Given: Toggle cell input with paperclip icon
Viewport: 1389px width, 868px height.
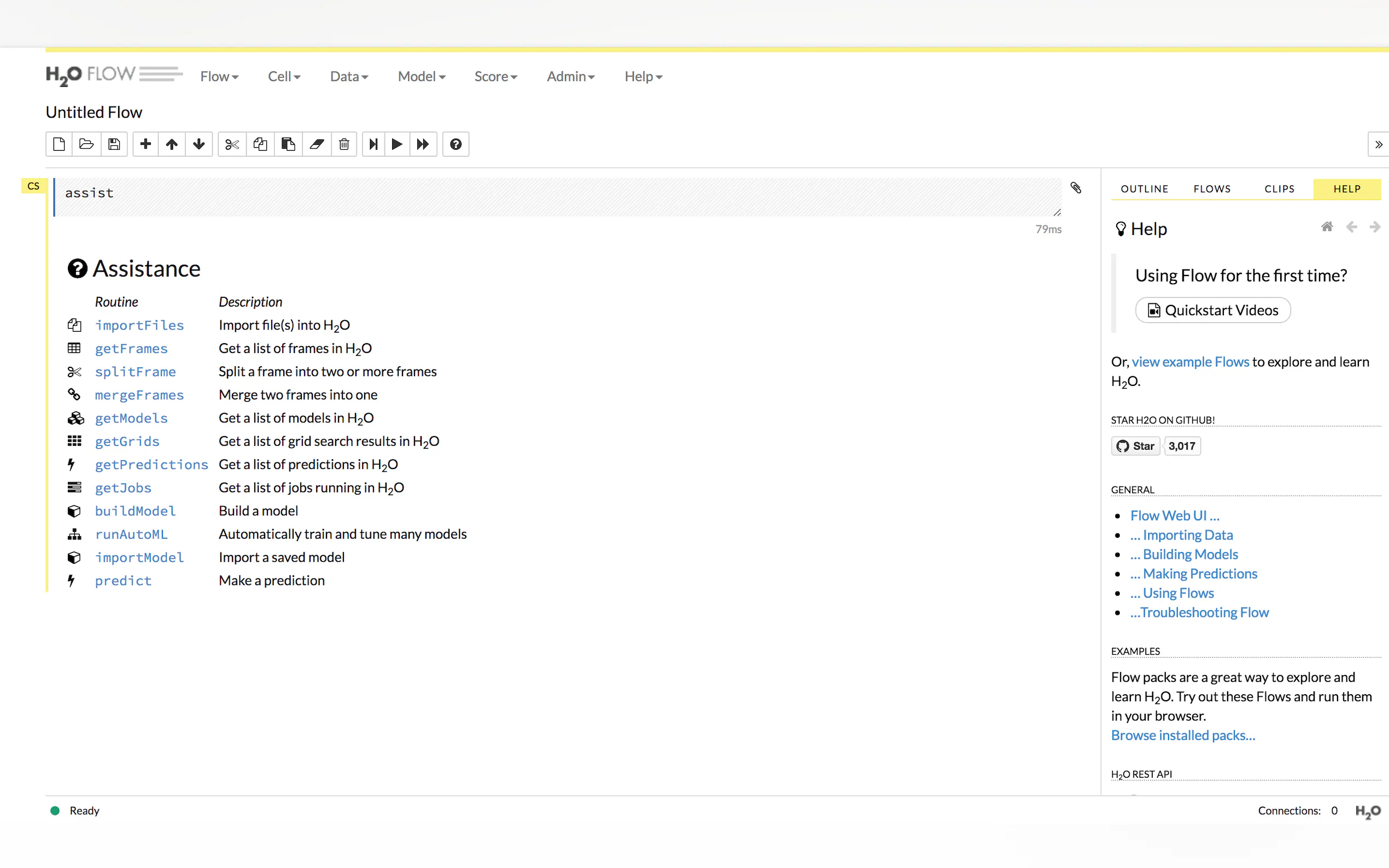Looking at the screenshot, I should click(1076, 187).
